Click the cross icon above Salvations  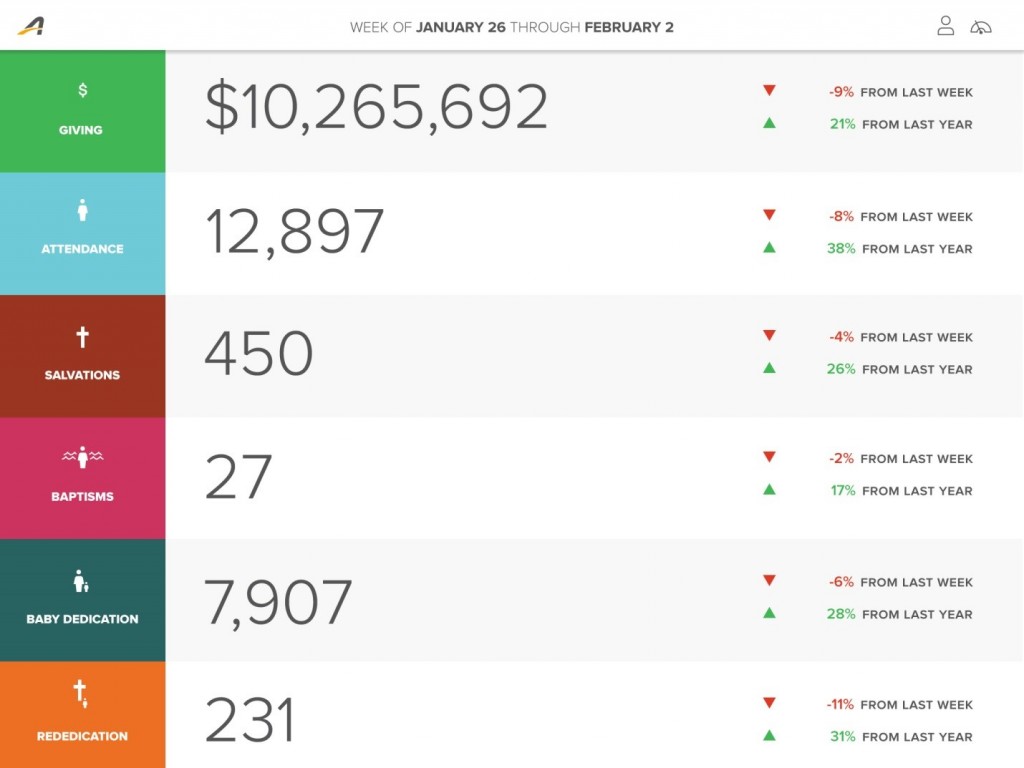(82, 337)
